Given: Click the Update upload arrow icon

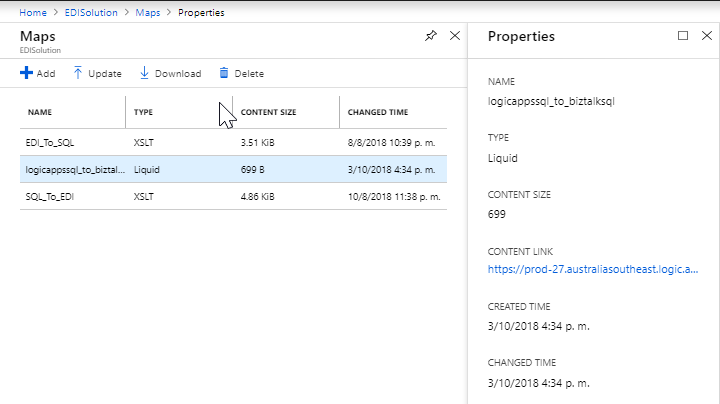Looking at the screenshot, I should [x=78, y=73].
